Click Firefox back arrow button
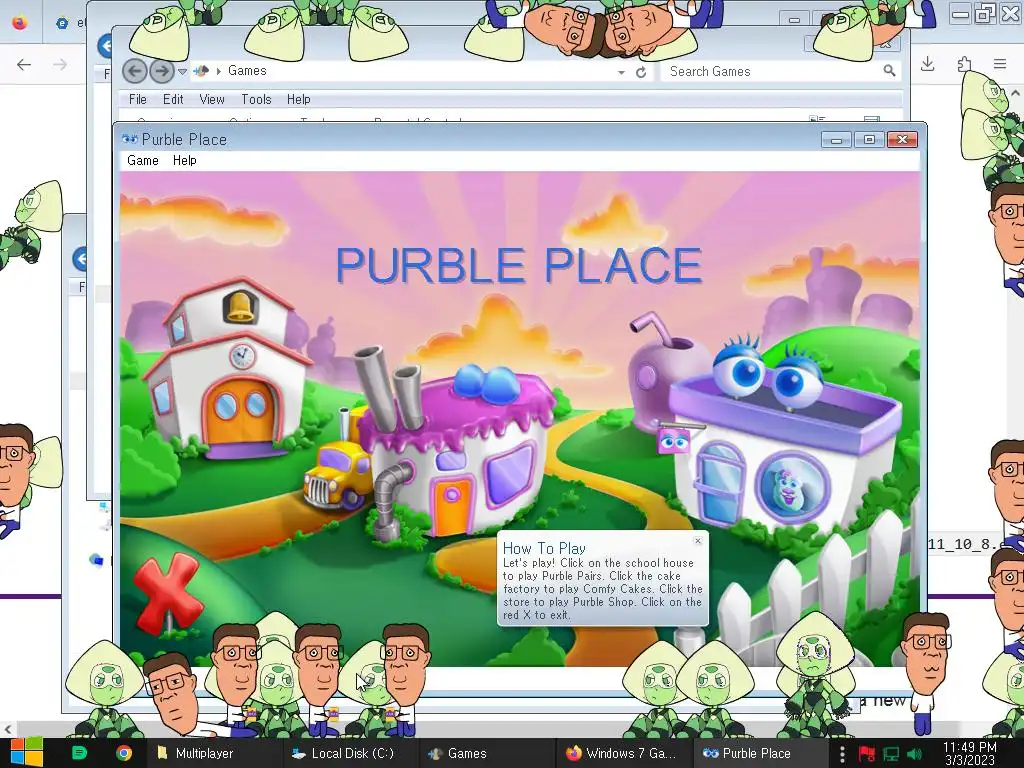Viewport: 1024px width, 768px height. coord(24,64)
